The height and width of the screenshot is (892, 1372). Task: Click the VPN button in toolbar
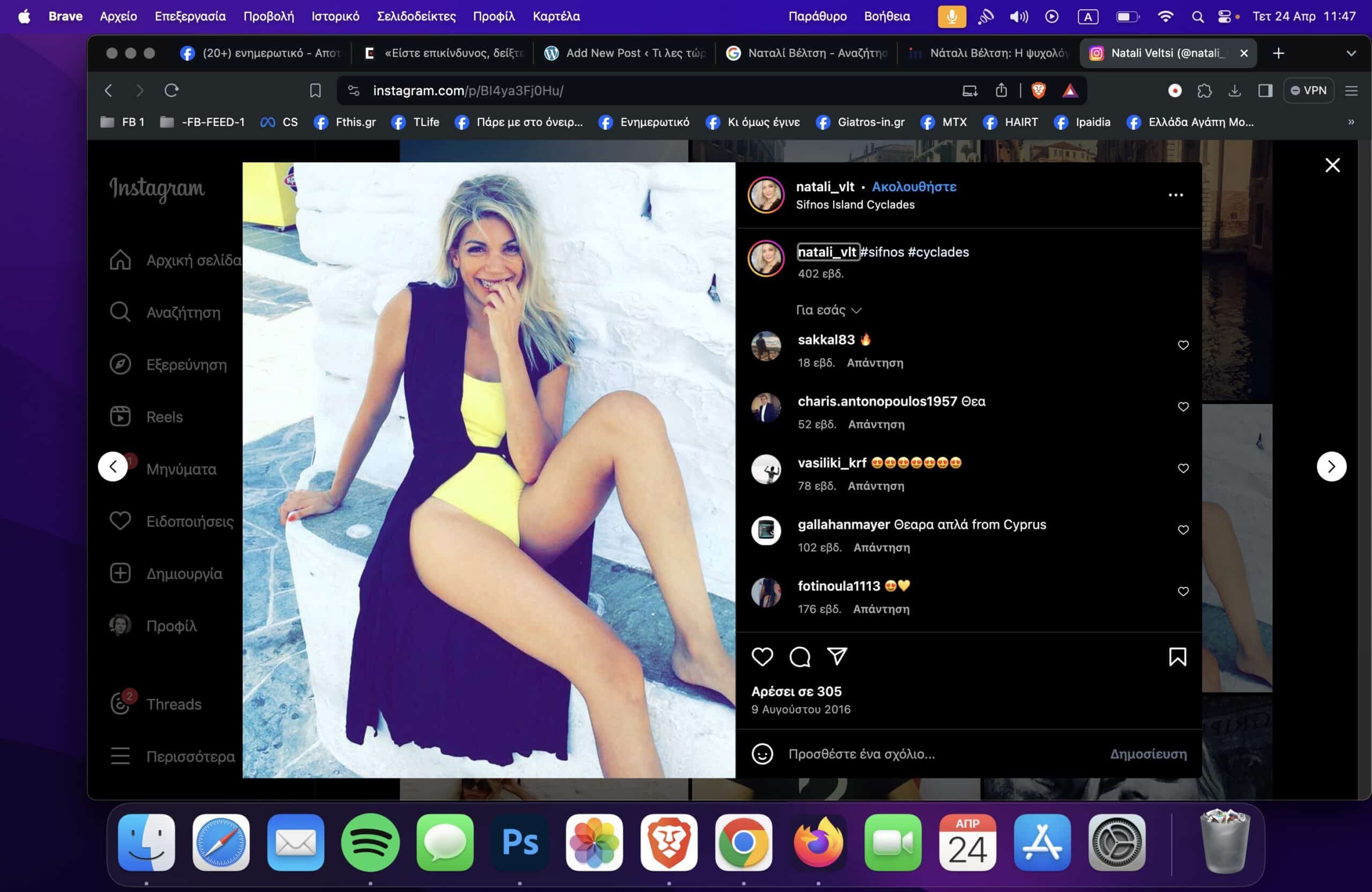click(x=1309, y=91)
